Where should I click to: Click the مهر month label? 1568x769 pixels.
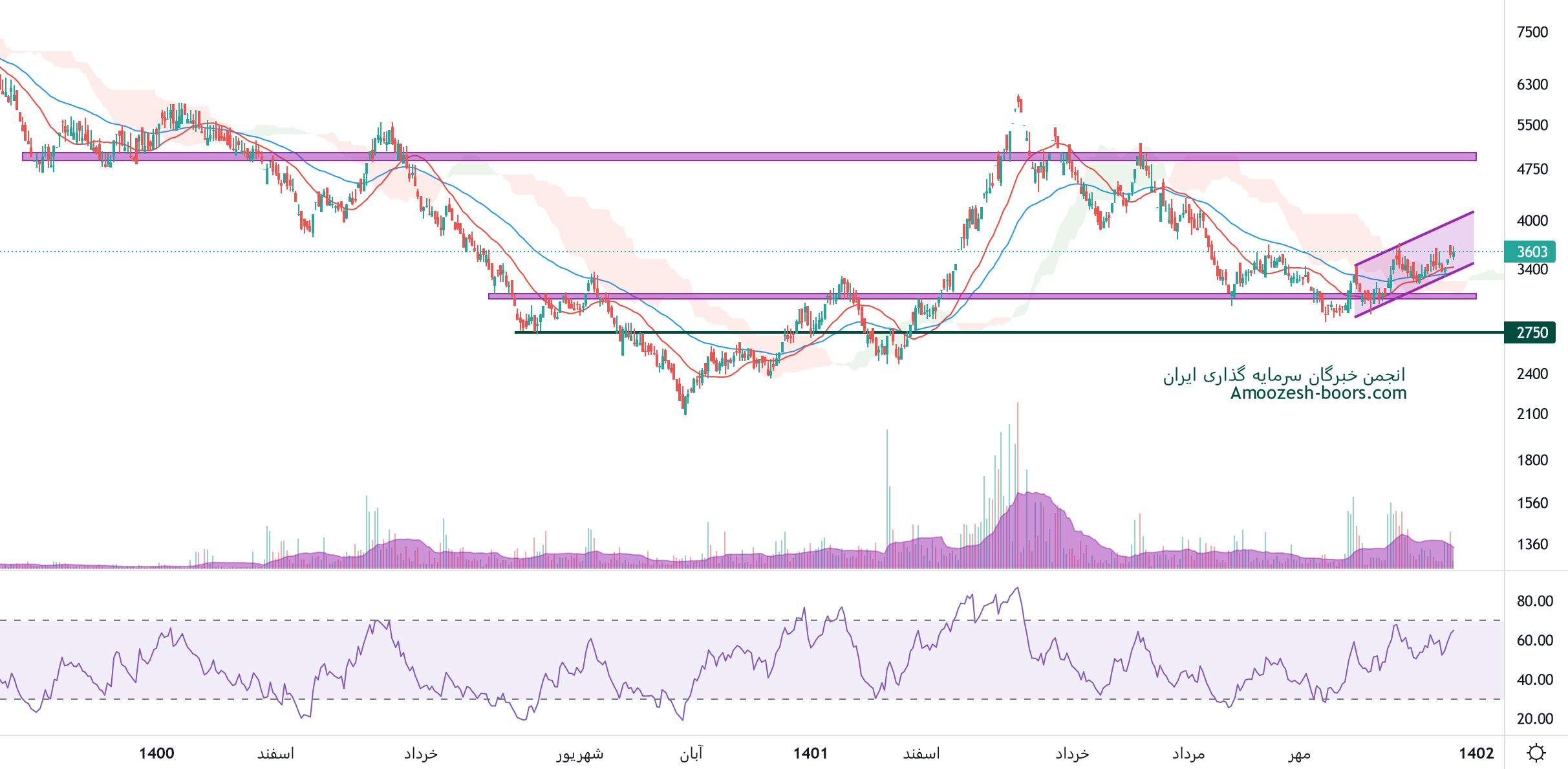(1298, 753)
